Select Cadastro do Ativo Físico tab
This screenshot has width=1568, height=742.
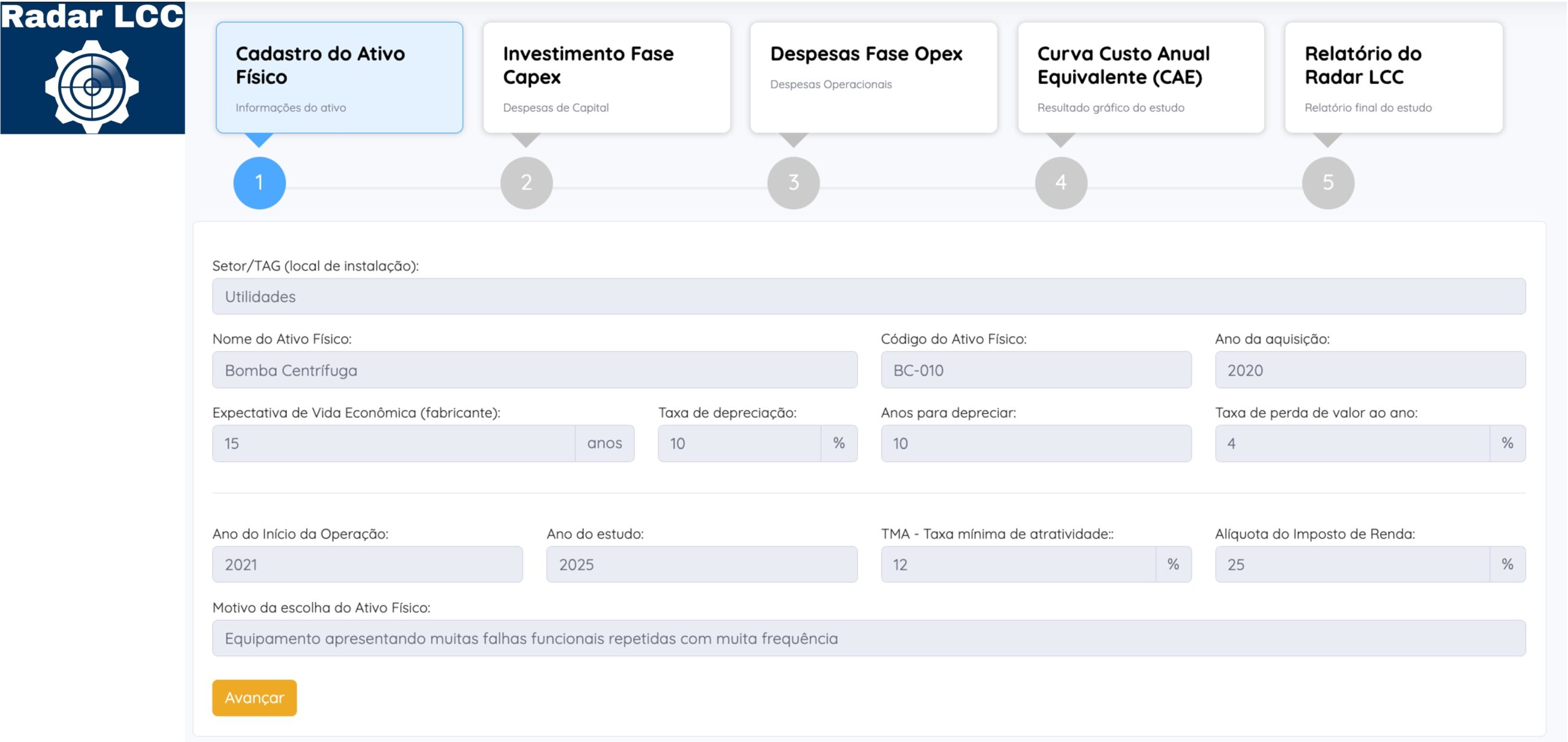[339, 78]
